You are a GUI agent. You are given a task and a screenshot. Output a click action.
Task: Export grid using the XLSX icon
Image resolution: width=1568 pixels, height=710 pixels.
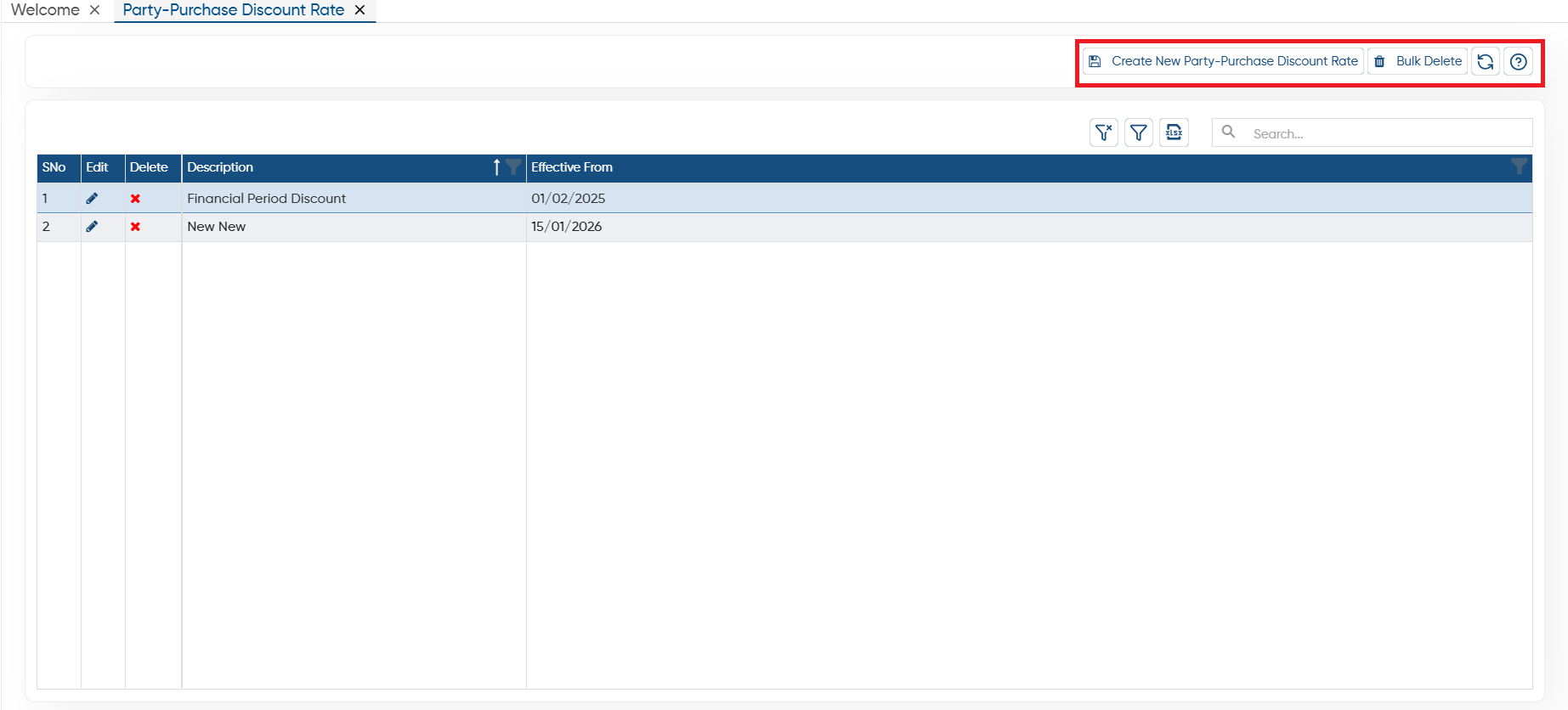tap(1174, 132)
